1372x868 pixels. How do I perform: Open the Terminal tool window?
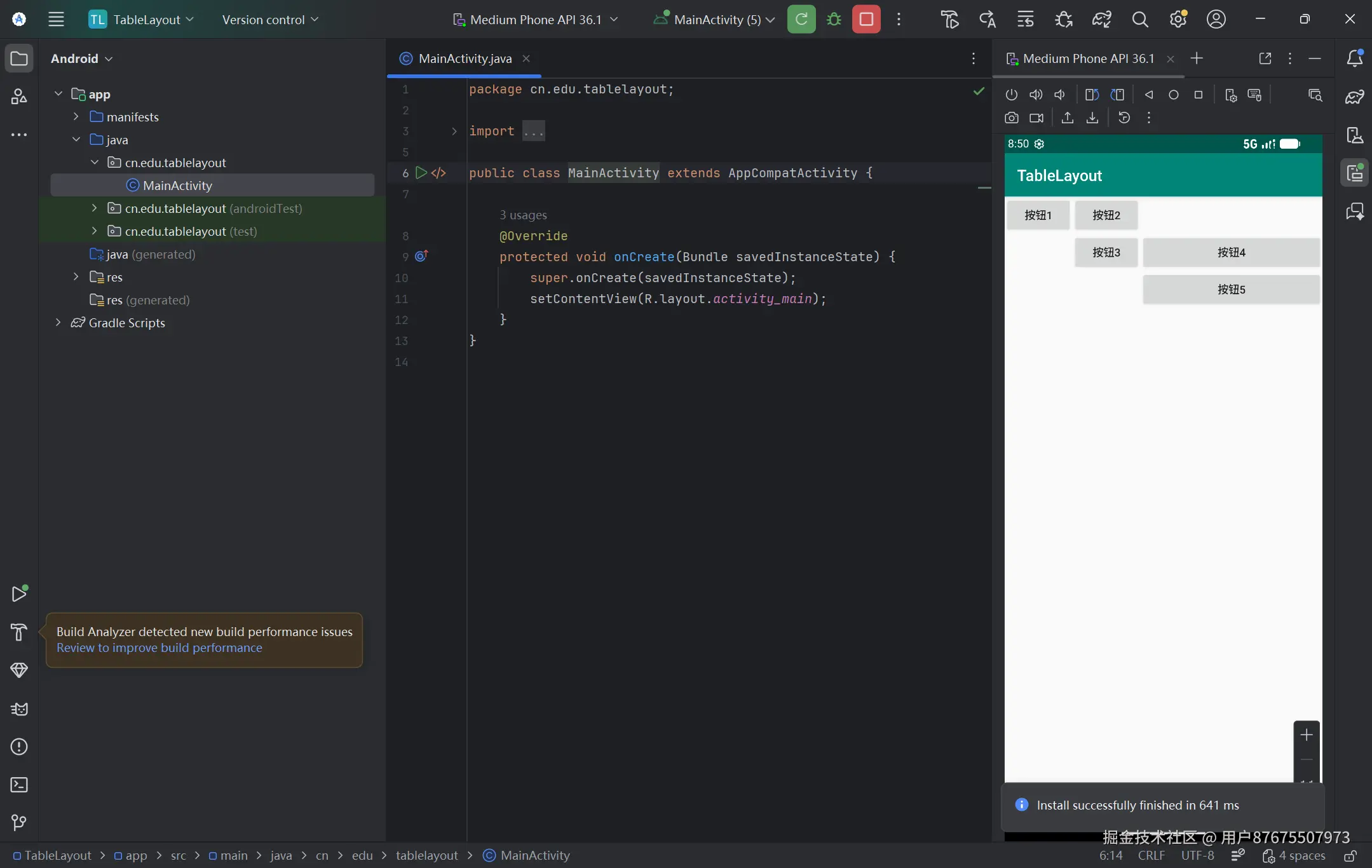[19, 785]
